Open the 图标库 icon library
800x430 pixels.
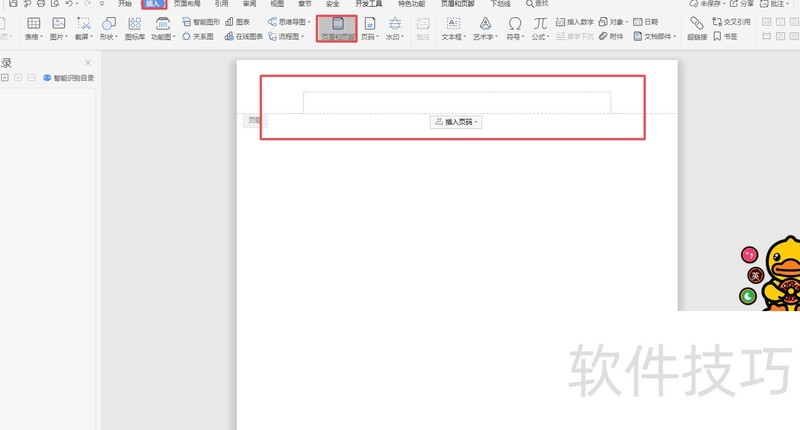point(135,29)
